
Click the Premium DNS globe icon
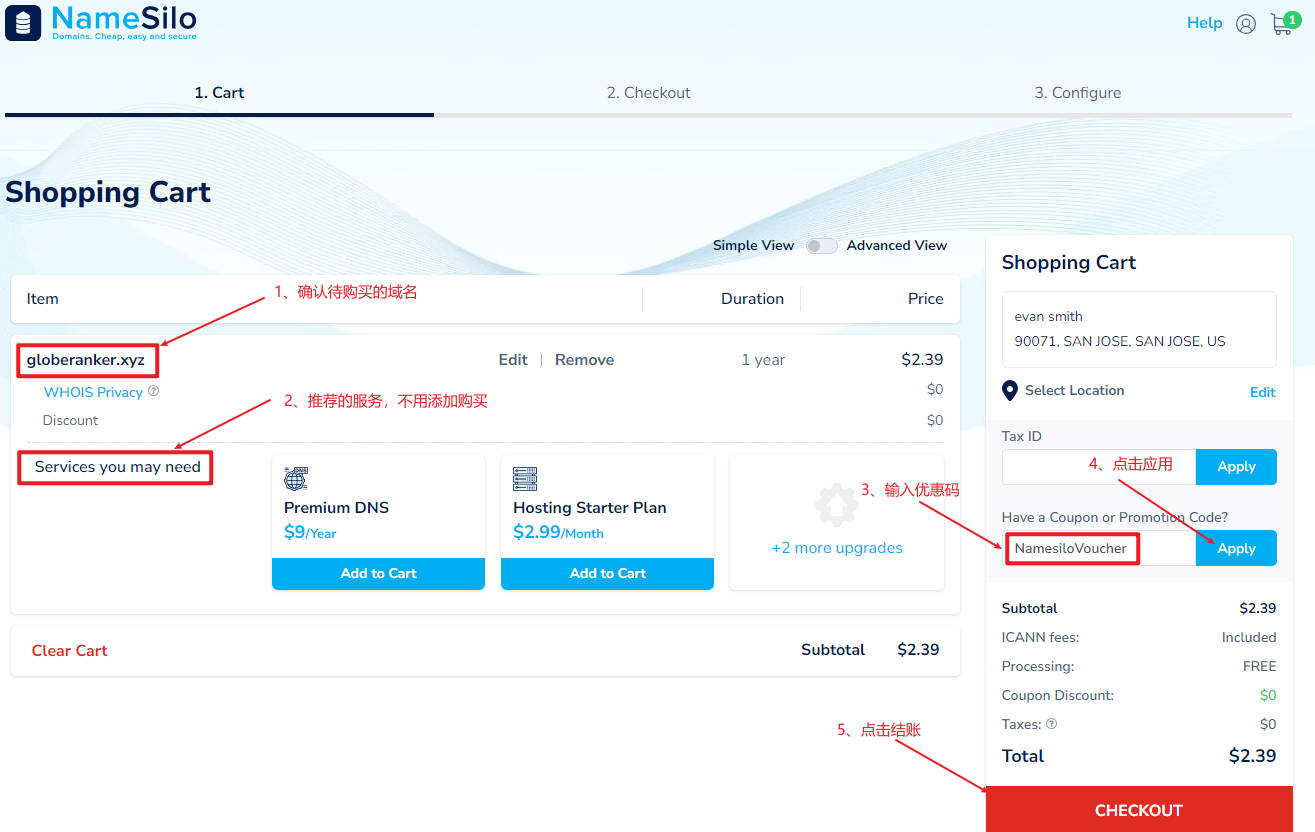pos(295,478)
